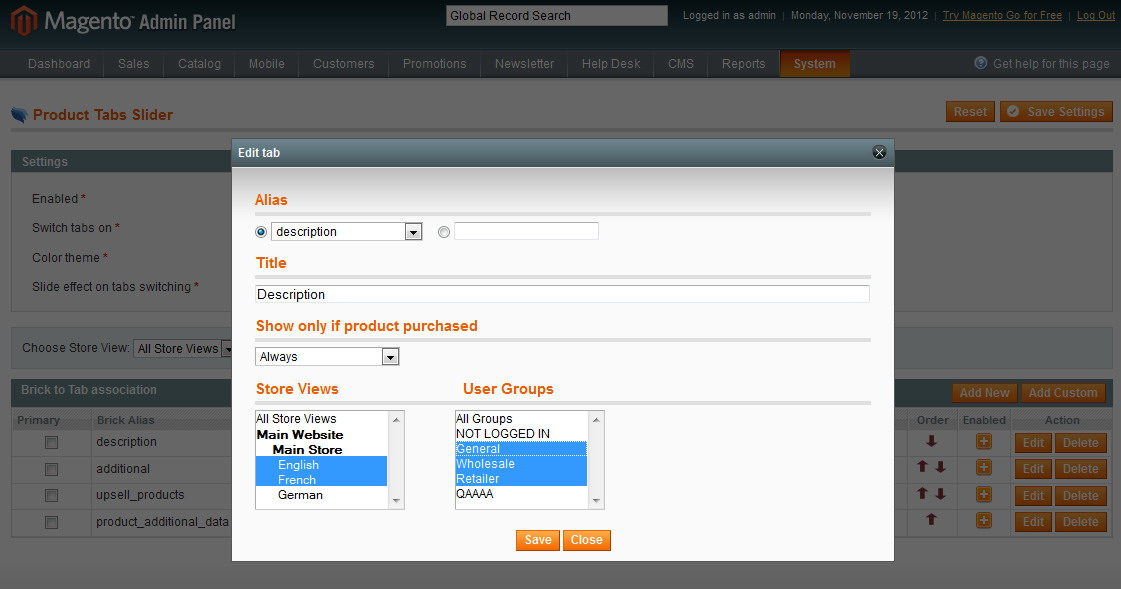The image size is (1121, 589).
Task: Open the Choose Store View dropdown
Action: point(184,349)
